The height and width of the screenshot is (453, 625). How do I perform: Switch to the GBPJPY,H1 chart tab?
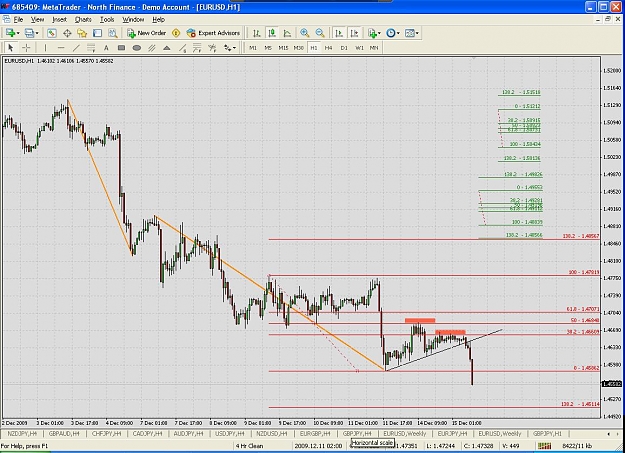548,433
